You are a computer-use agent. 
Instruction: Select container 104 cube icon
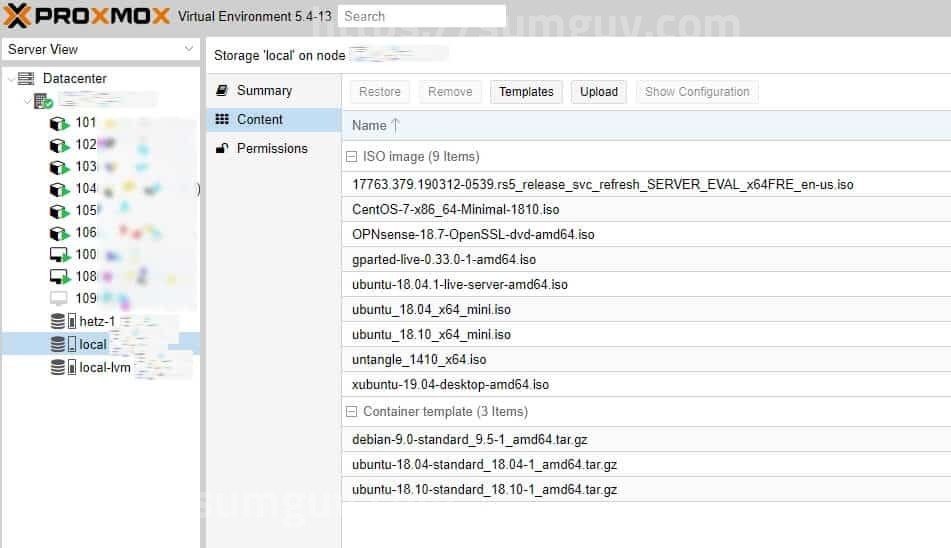59,190
